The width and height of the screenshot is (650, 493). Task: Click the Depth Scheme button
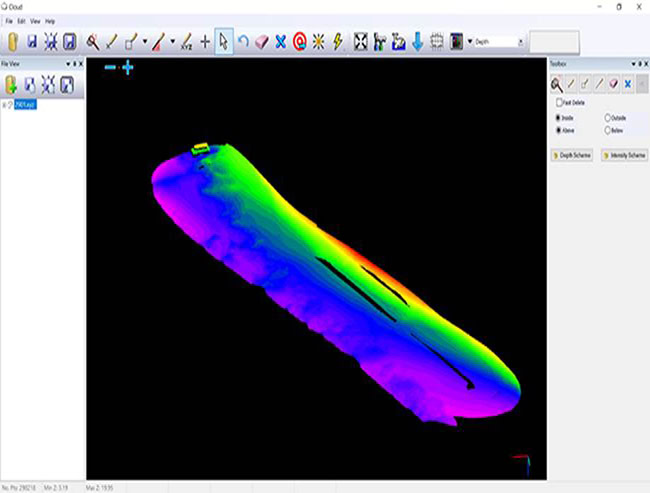(572, 155)
